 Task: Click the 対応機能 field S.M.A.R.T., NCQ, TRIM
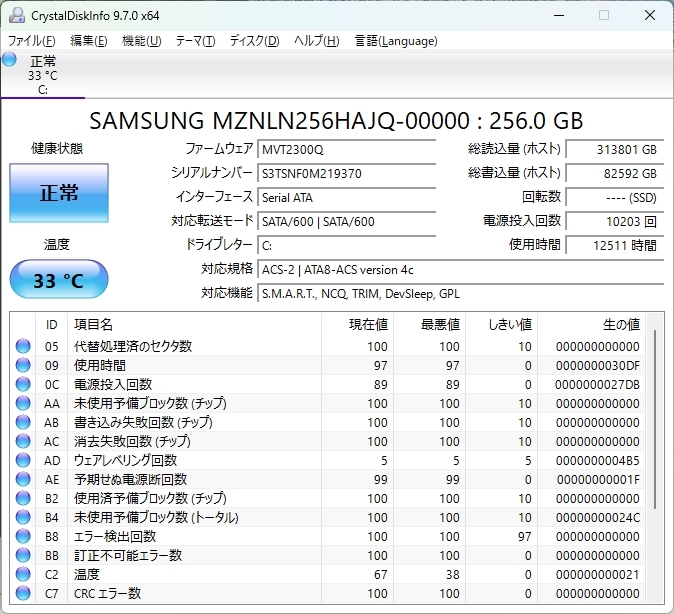coord(461,294)
